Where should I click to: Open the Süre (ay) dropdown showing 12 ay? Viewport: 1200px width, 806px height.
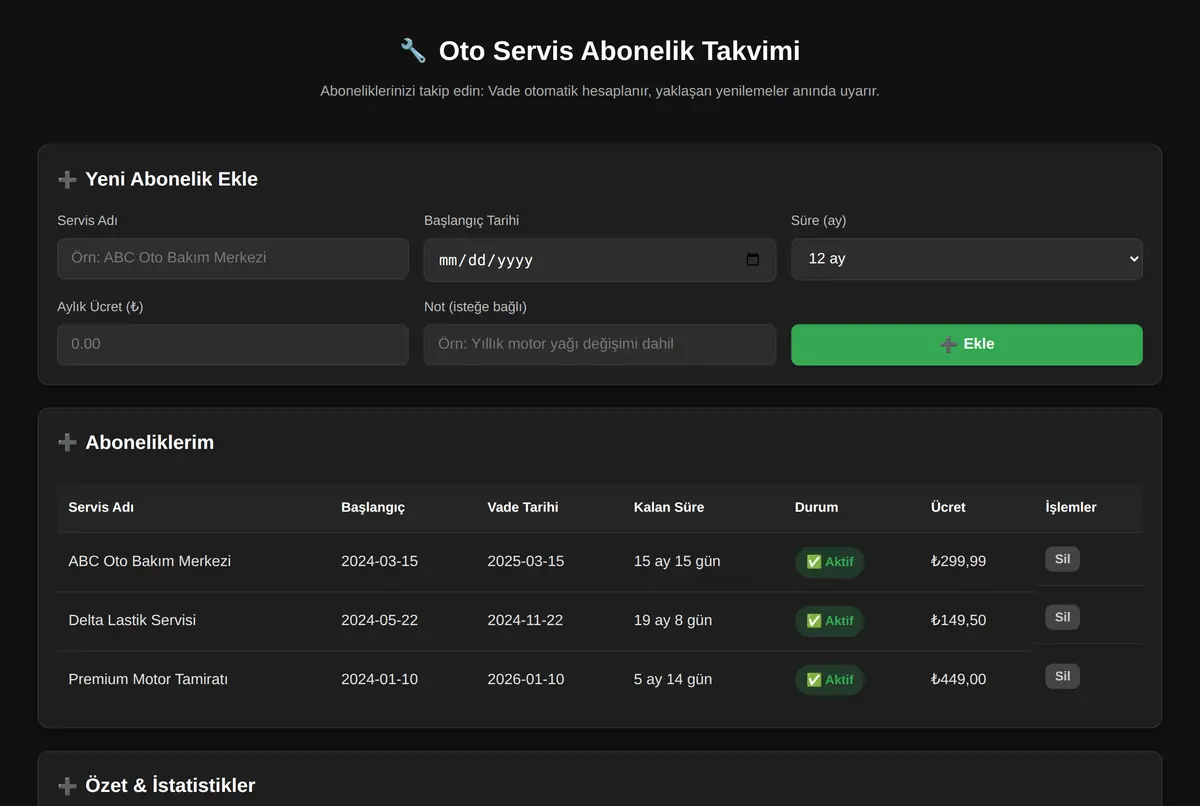[967, 258]
